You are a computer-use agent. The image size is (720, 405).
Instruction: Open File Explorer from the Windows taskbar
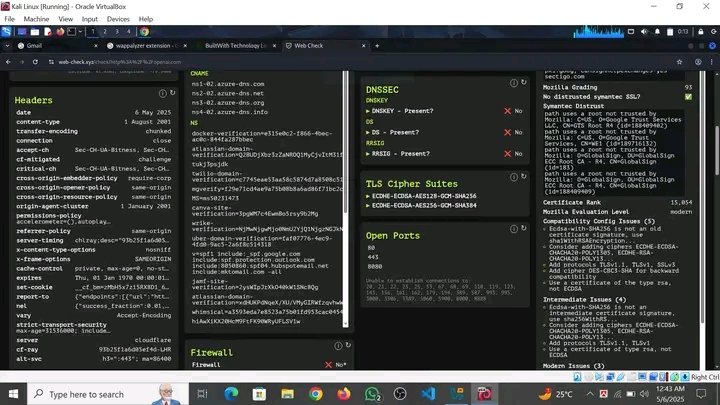(x=287, y=394)
